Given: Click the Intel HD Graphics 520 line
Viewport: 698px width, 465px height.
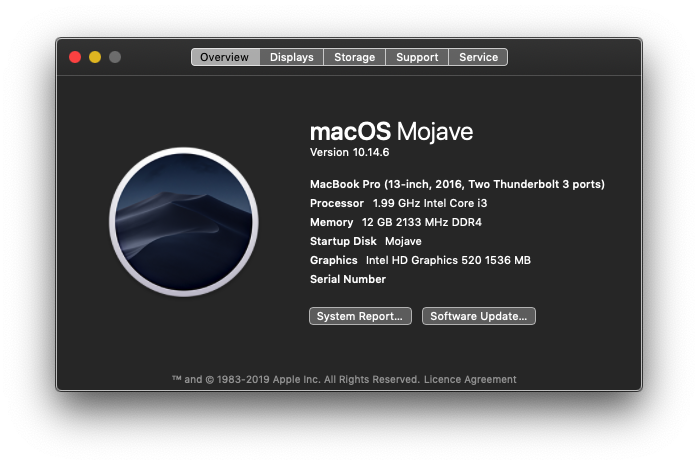Looking at the screenshot, I should coord(420,260).
